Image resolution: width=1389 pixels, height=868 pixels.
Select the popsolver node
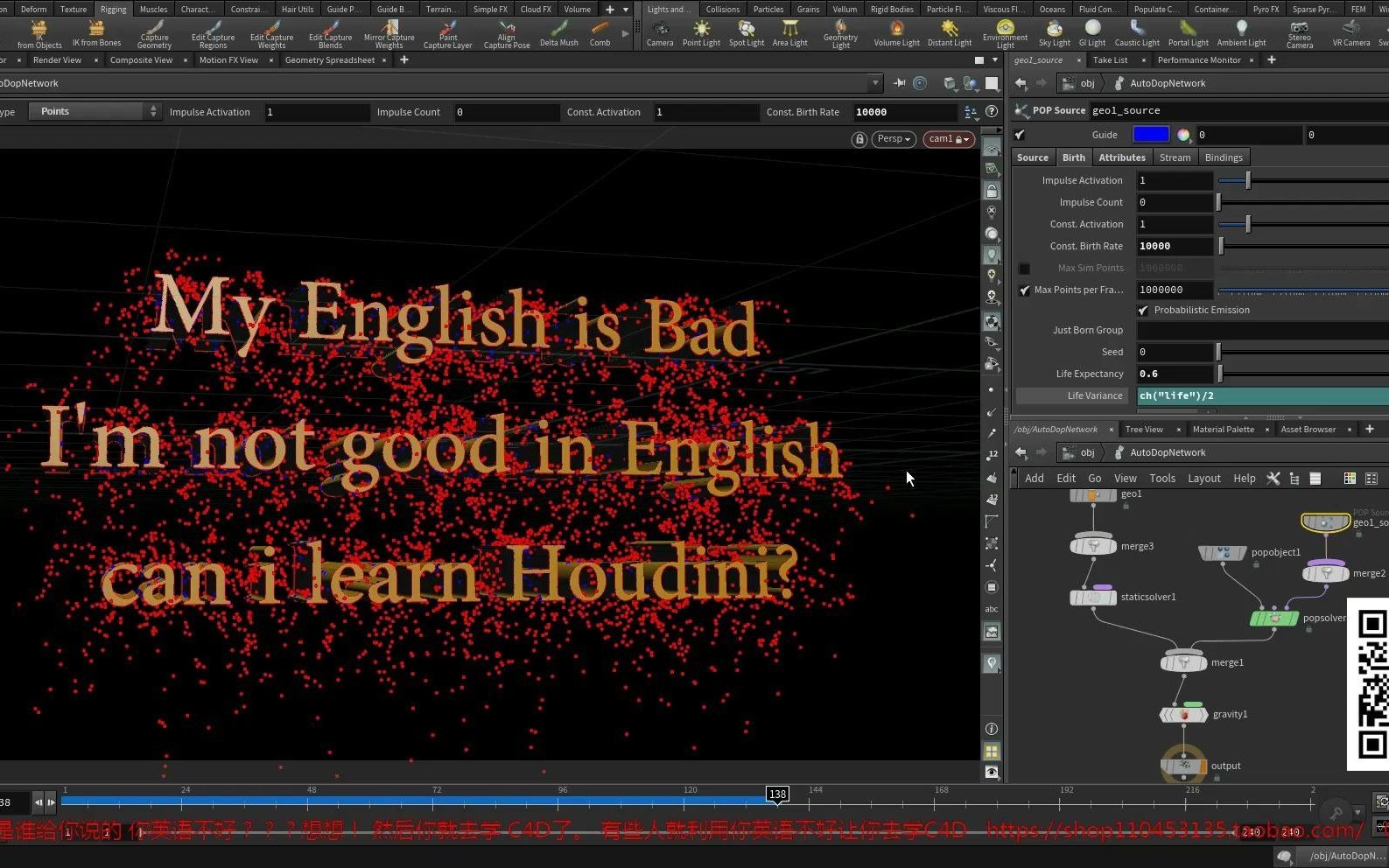[x=1274, y=619]
